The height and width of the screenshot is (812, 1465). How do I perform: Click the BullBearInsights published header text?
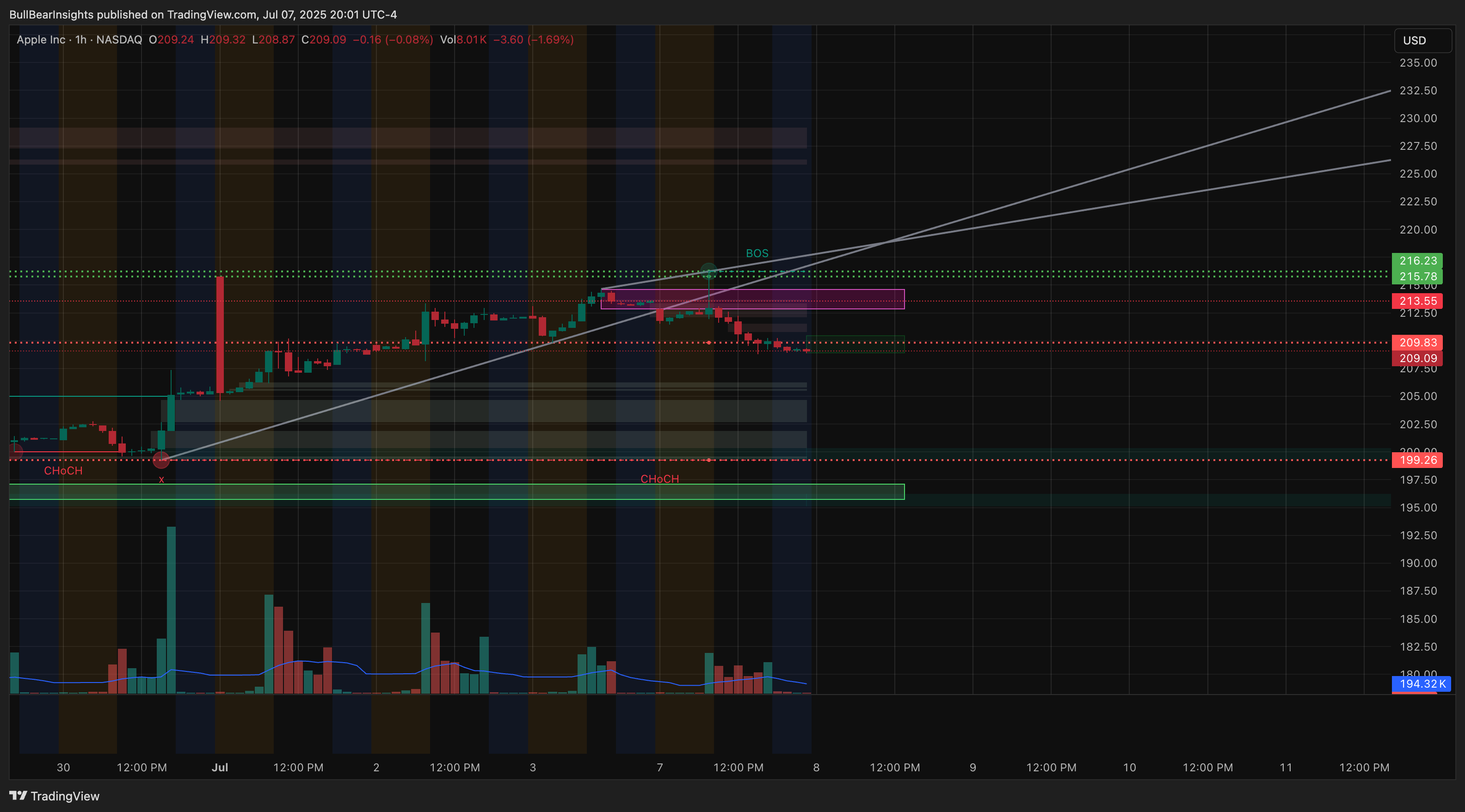(203, 14)
